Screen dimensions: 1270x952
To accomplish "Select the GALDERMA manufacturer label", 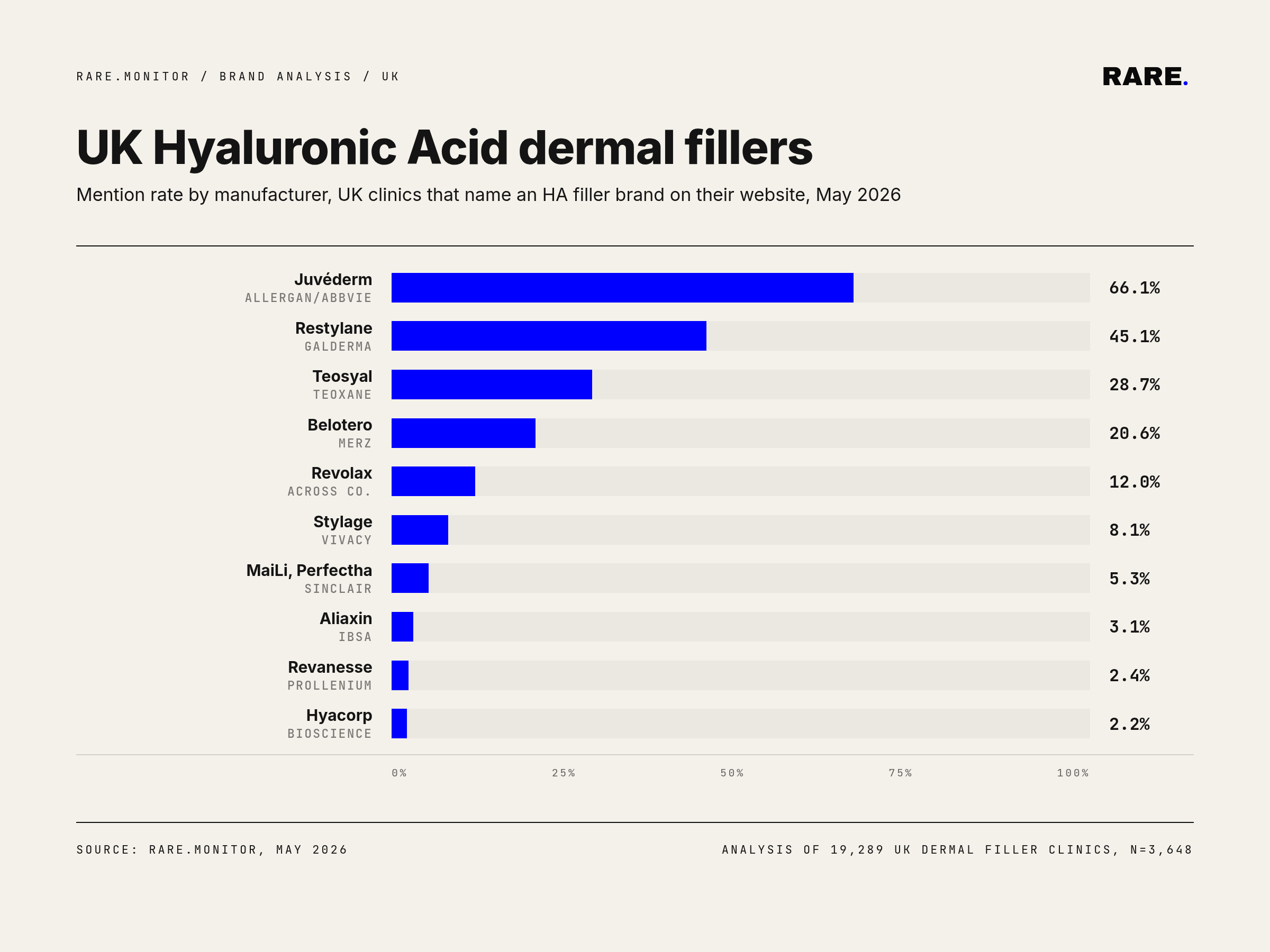I will pos(338,346).
